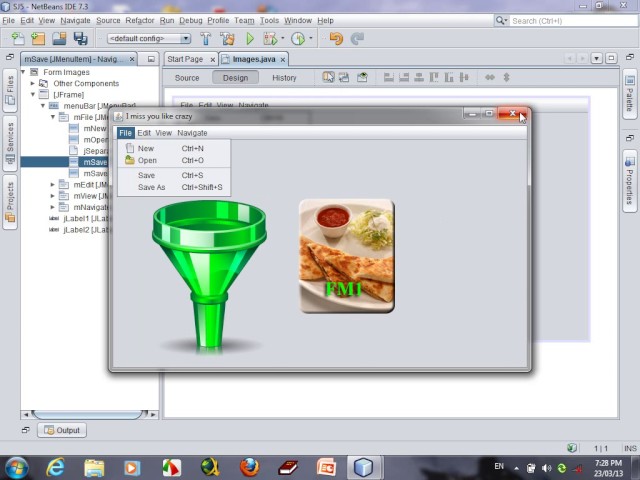Open the editor tabs list dropdown
This screenshot has width=640, height=480.
point(597,58)
